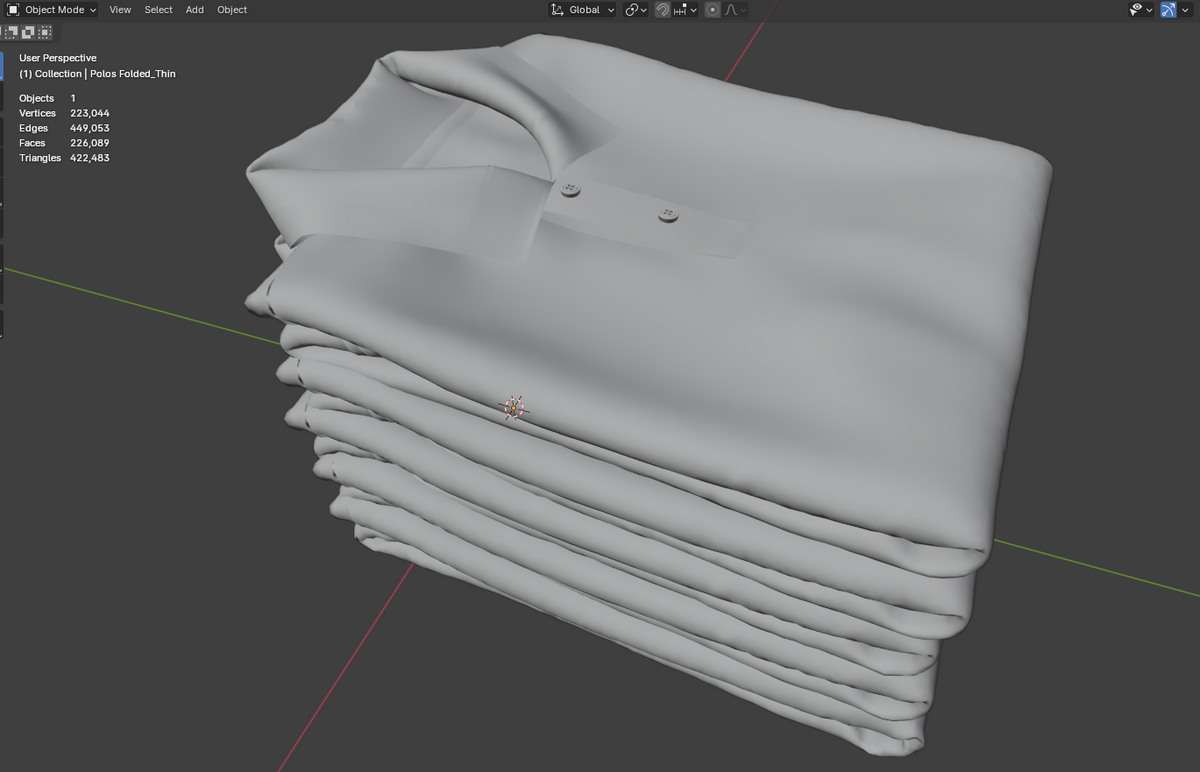The height and width of the screenshot is (772, 1200).
Task: Open the Object menu
Action: point(232,10)
